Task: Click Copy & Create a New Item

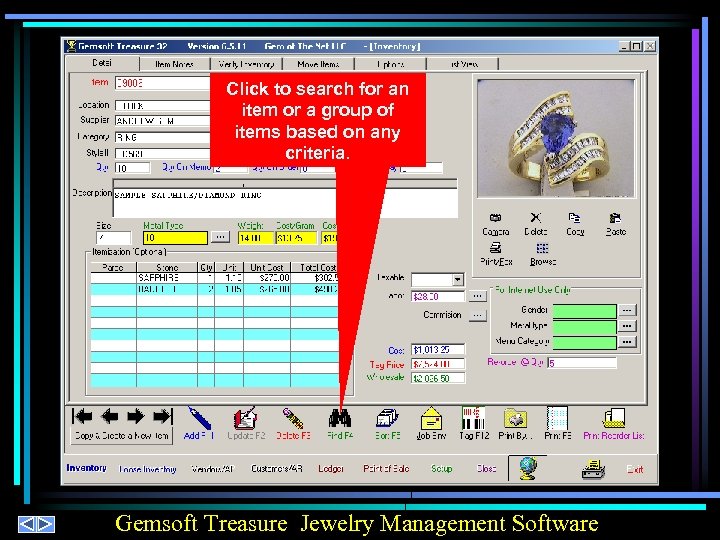Action: click(122, 436)
